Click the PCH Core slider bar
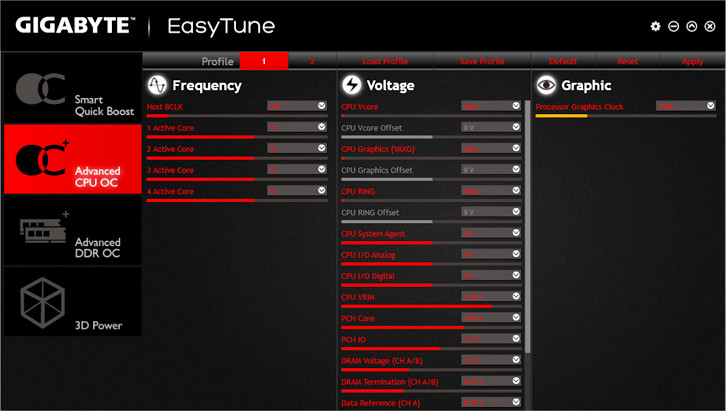Image resolution: width=726 pixels, height=411 pixels. coord(432,328)
